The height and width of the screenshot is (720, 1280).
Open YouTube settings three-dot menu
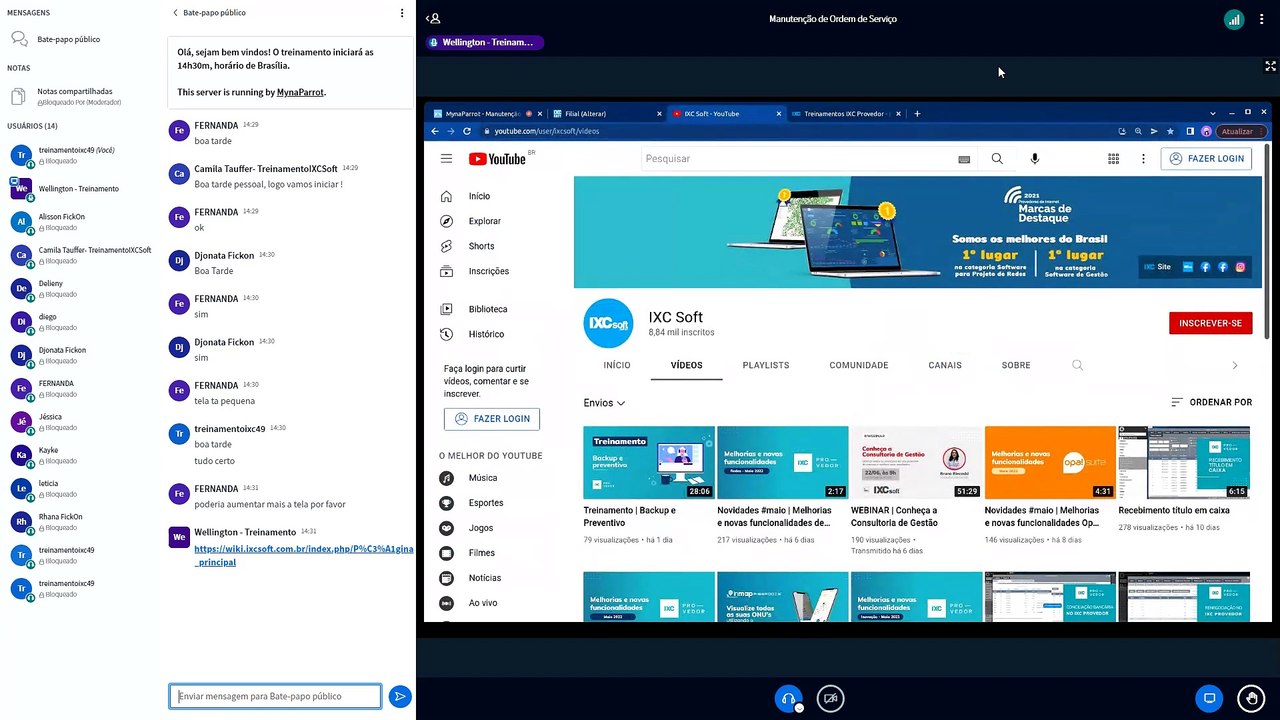[x=1143, y=158]
